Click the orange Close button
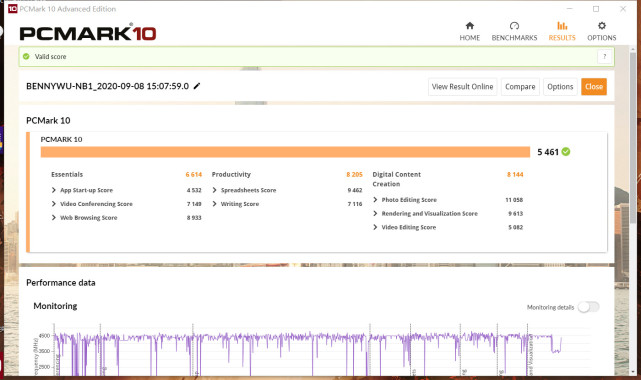Screen dimensions: 641x380 (594, 87)
